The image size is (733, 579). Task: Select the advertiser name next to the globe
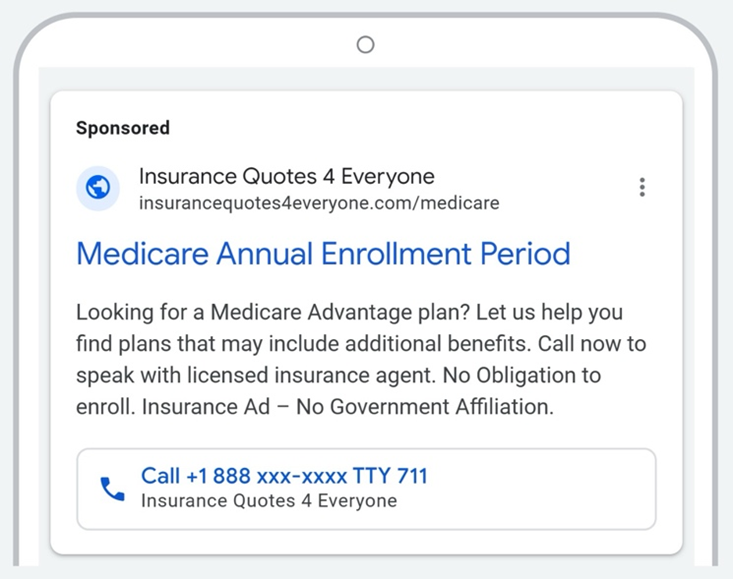click(286, 177)
